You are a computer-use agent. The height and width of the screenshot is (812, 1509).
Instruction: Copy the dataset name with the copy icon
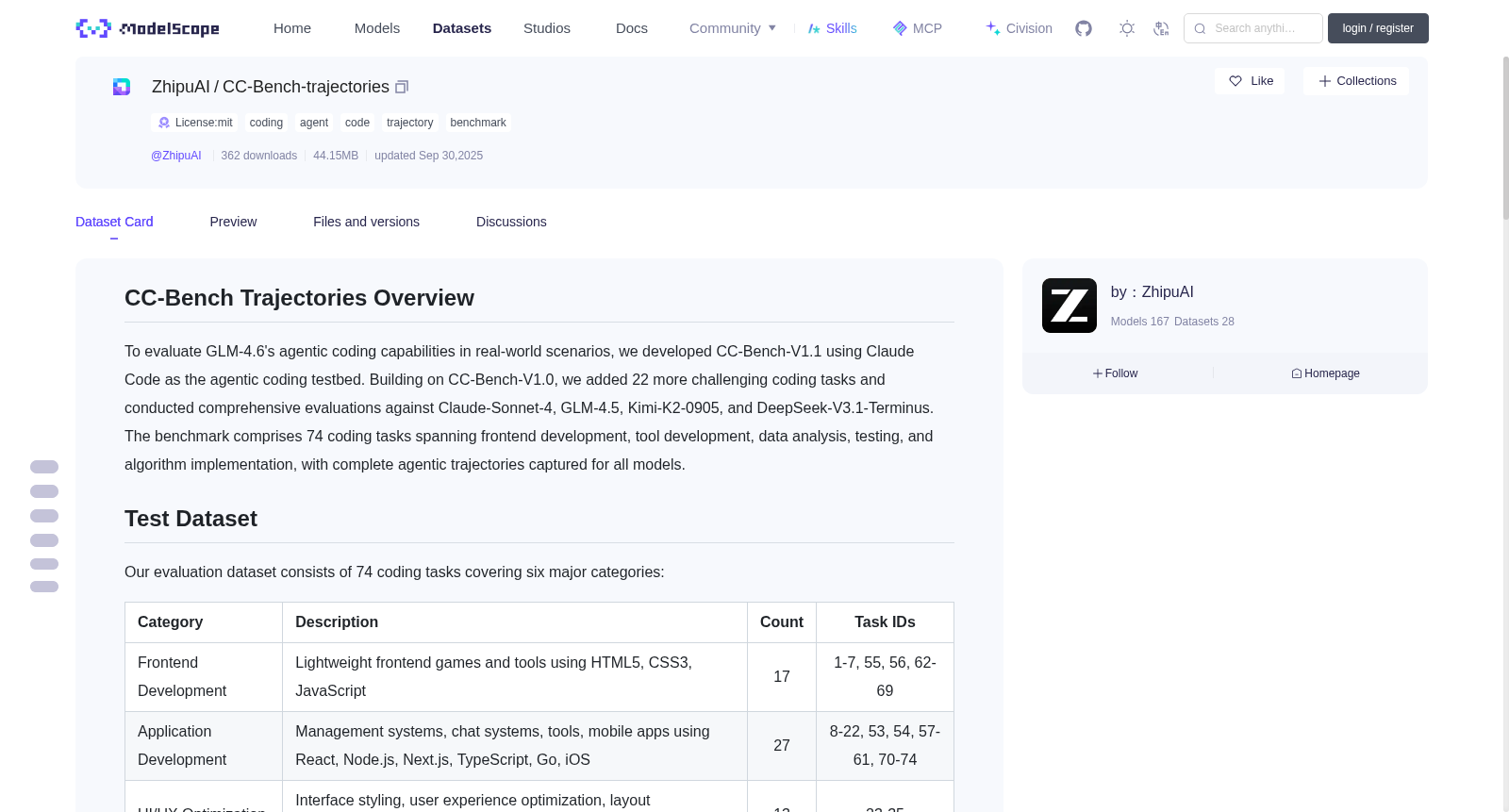click(402, 87)
